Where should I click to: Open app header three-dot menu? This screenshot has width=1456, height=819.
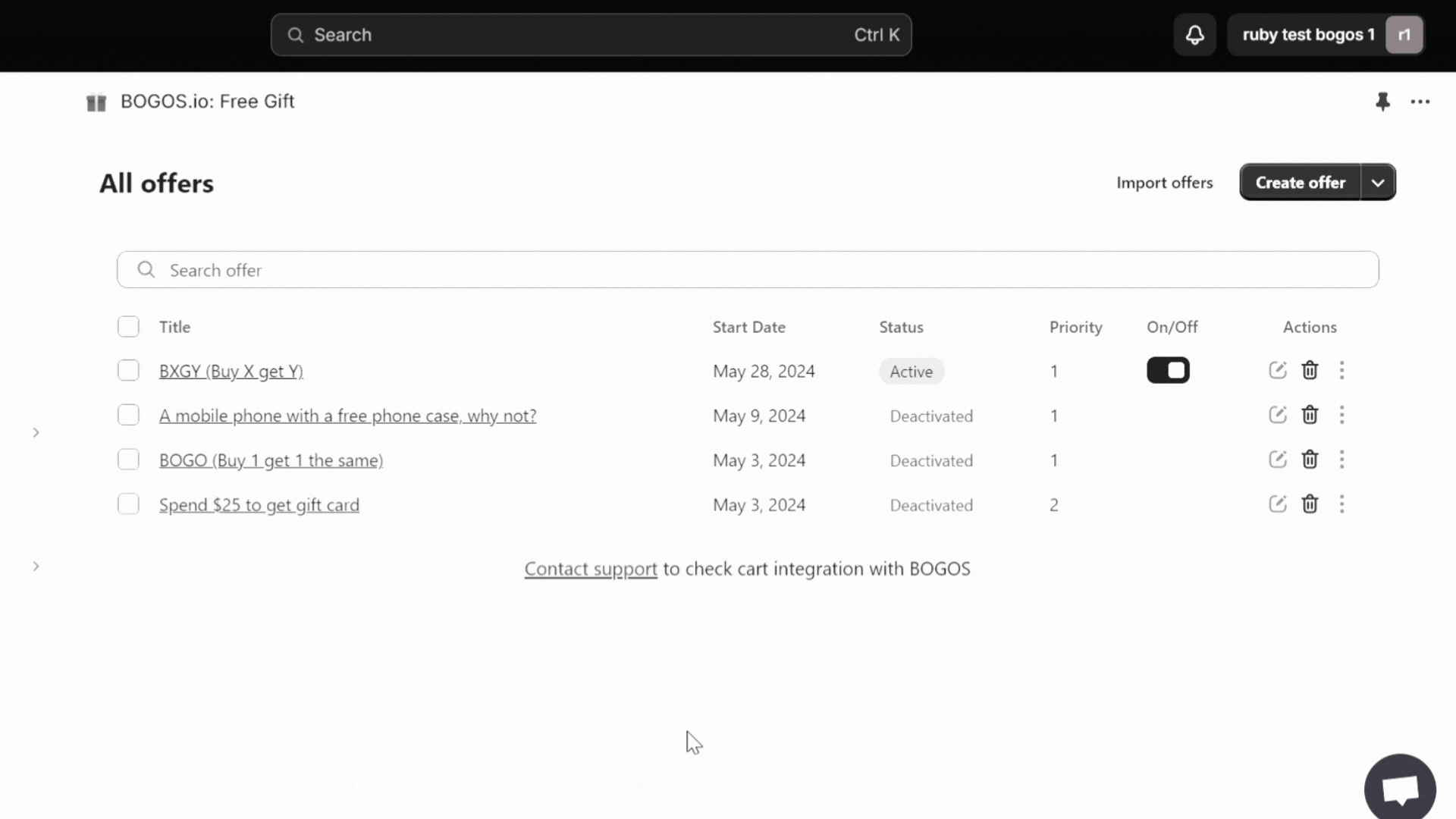click(x=1420, y=102)
